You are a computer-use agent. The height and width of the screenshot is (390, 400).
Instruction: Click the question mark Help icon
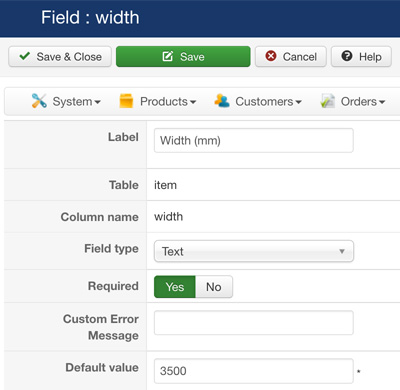[x=347, y=56]
